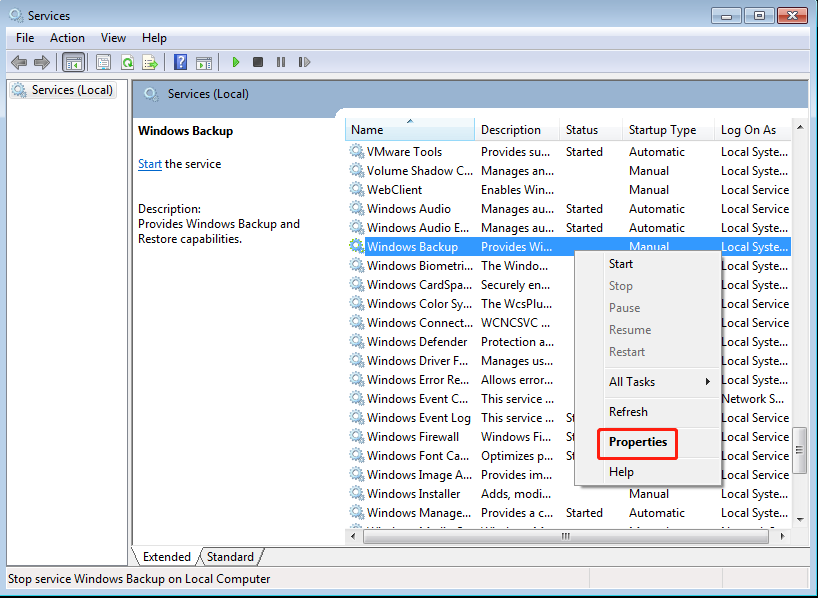Click the Forward arrow toolbar icon
The height and width of the screenshot is (598, 818).
[42, 63]
